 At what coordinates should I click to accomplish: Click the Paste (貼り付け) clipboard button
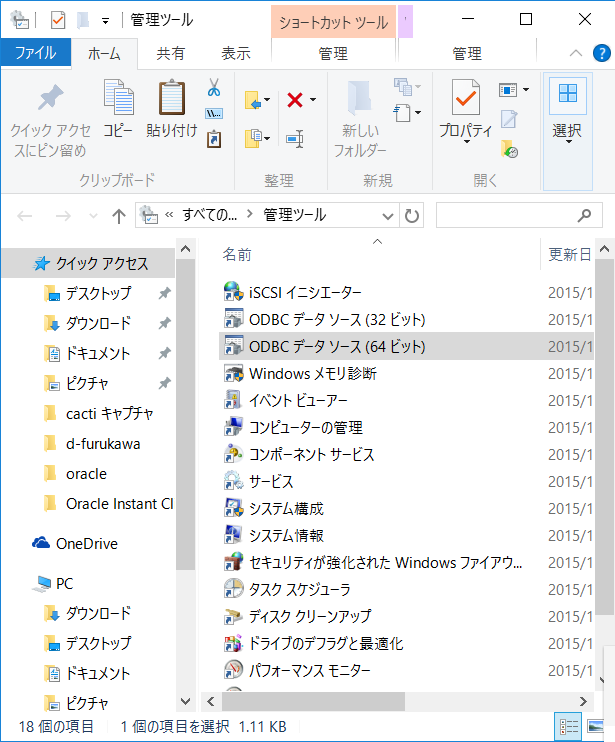171,109
